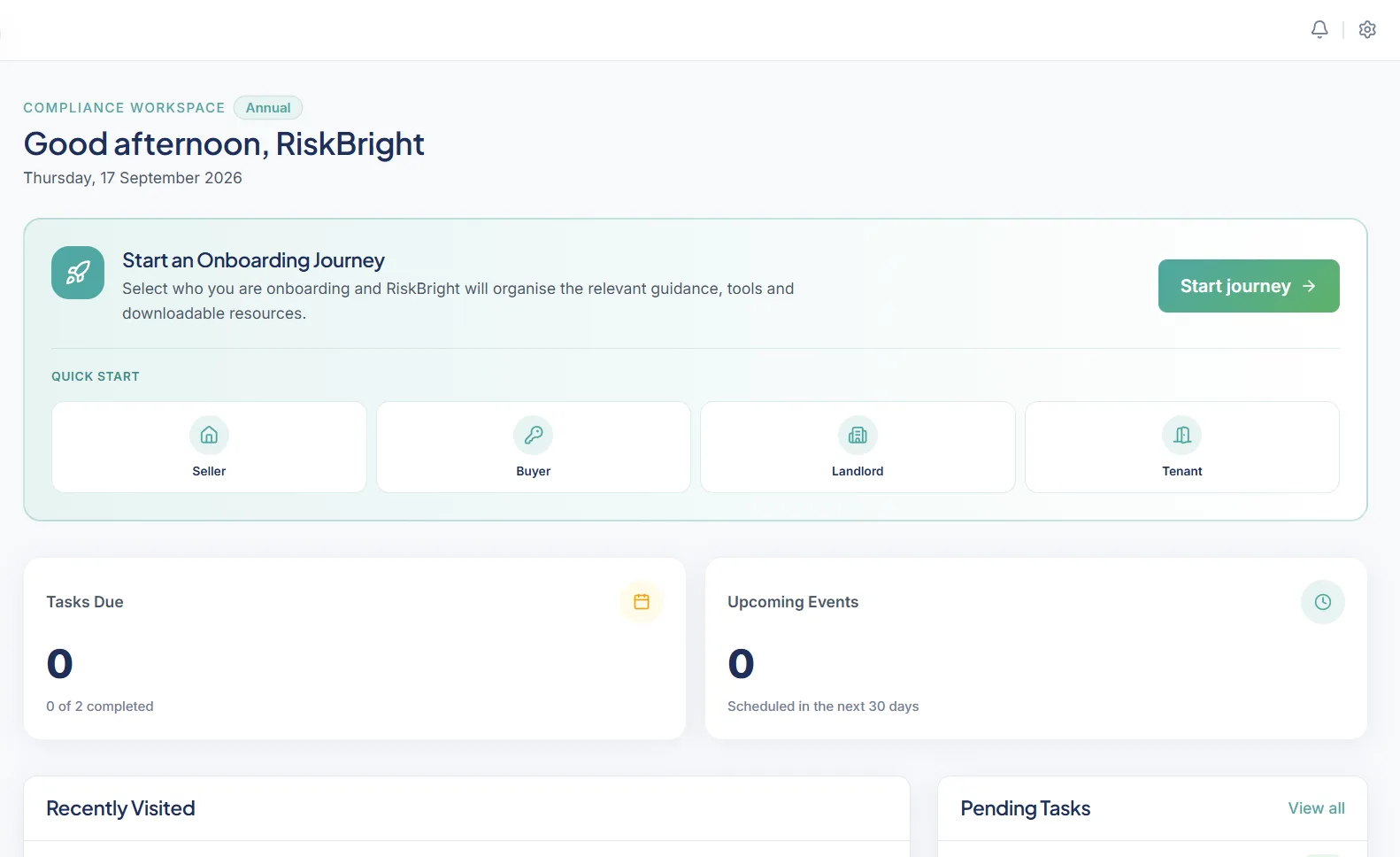Click the Annual plan badge
1400x857 pixels.
tap(268, 108)
